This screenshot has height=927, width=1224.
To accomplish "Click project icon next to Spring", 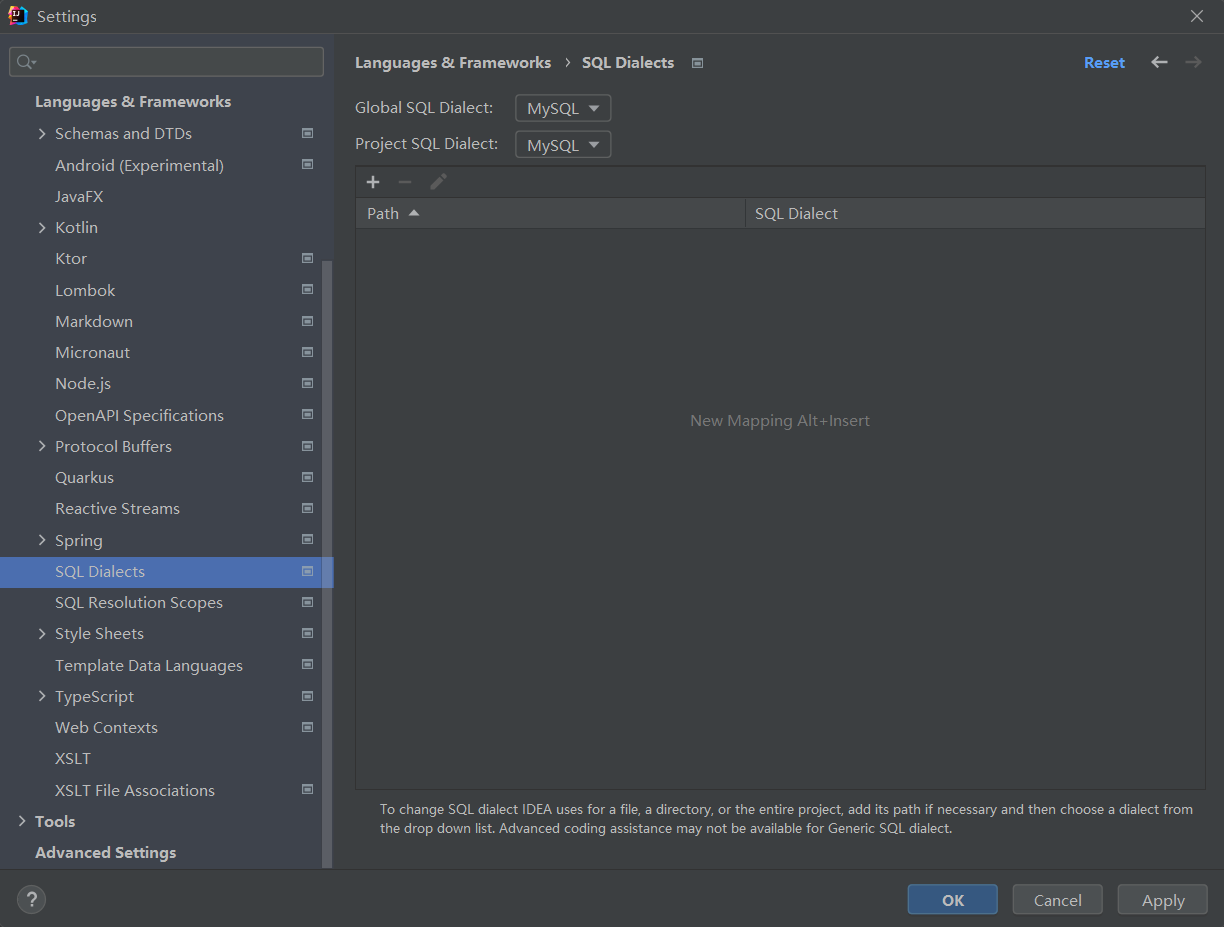I will click(x=308, y=540).
